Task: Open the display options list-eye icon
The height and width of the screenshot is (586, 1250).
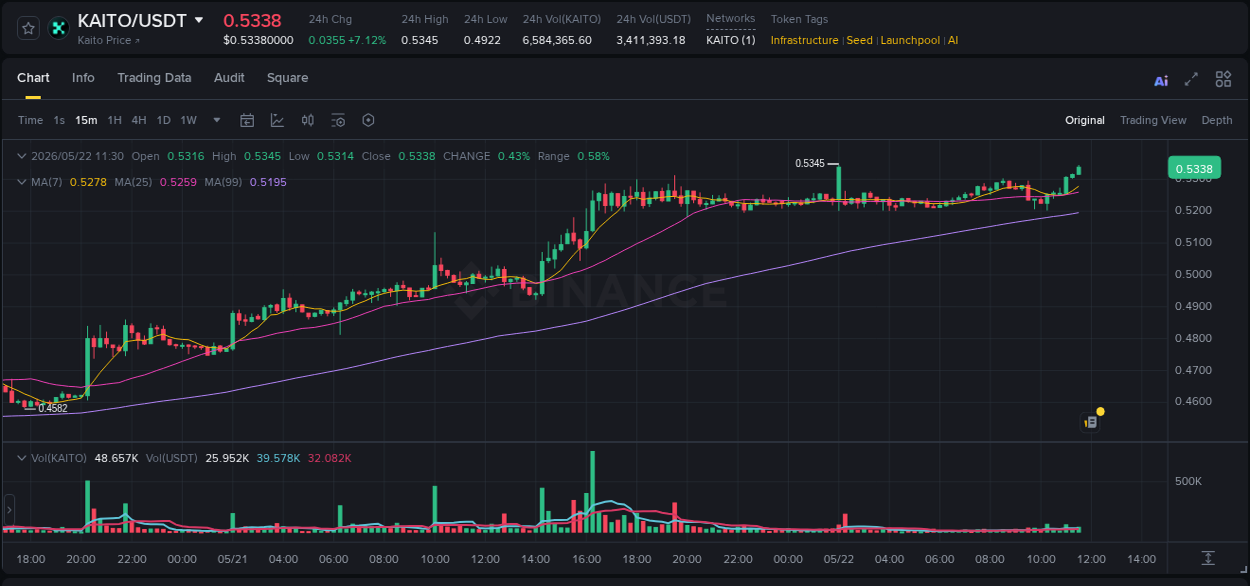Action: (x=338, y=120)
